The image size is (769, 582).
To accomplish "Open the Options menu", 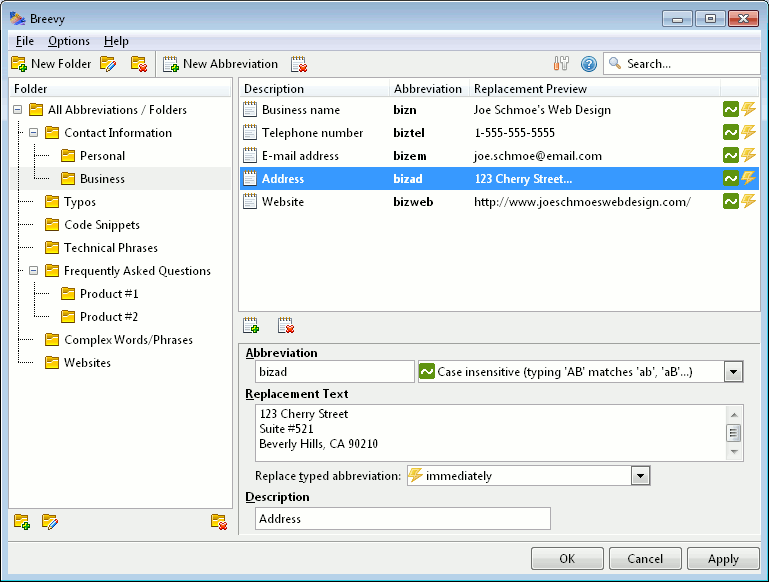I will (x=69, y=41).
